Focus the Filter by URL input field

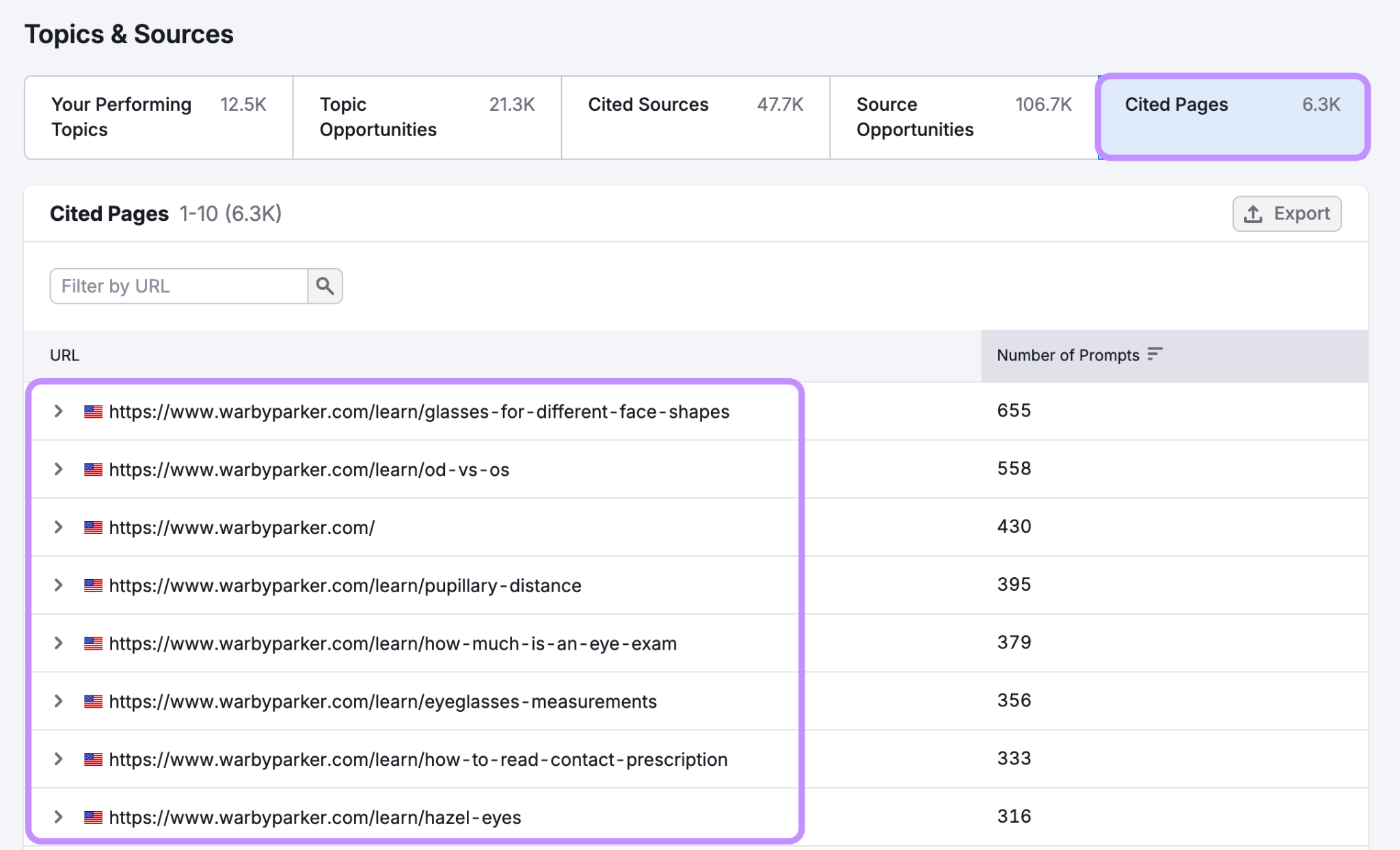[179, 286]
